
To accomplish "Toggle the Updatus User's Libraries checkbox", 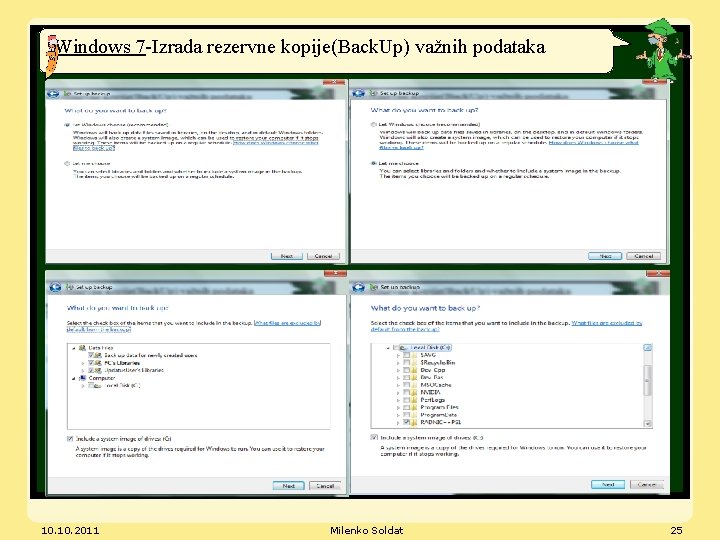I will pyautogui.click(x=91, y=370).
